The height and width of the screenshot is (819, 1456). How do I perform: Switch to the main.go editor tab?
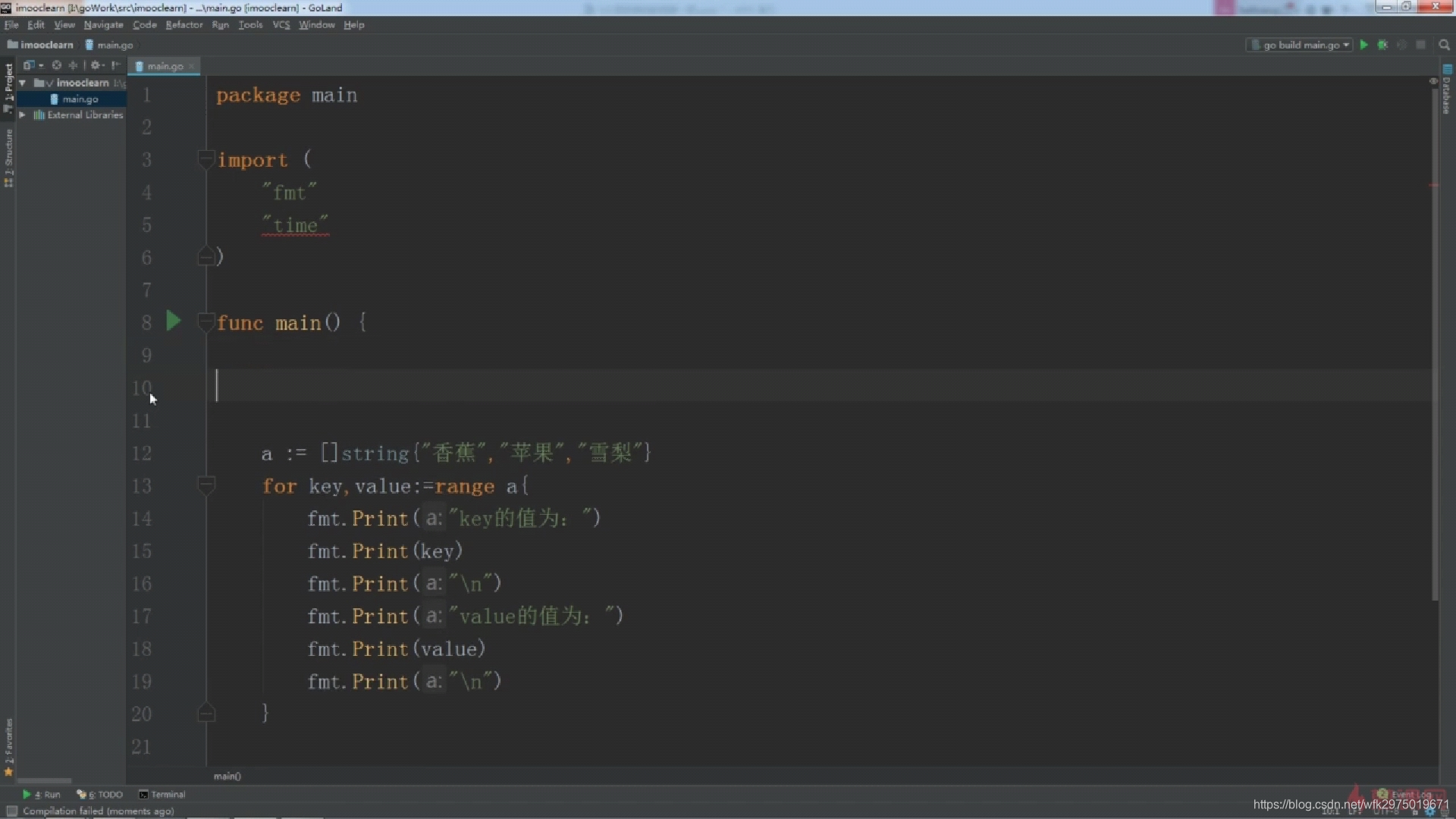pyautogui.click(x=165, y=66)
